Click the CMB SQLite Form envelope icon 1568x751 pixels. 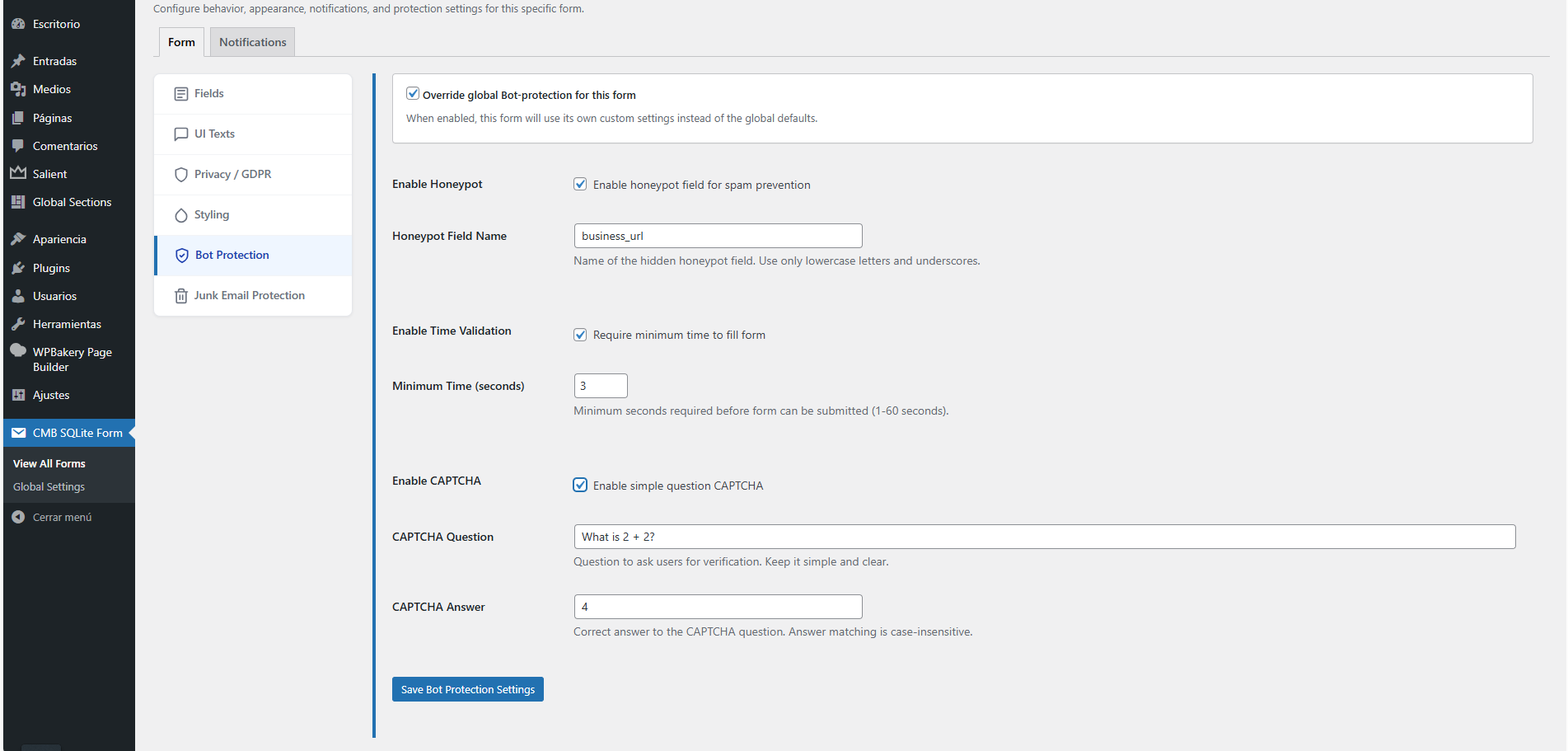(x=19, y=432)
